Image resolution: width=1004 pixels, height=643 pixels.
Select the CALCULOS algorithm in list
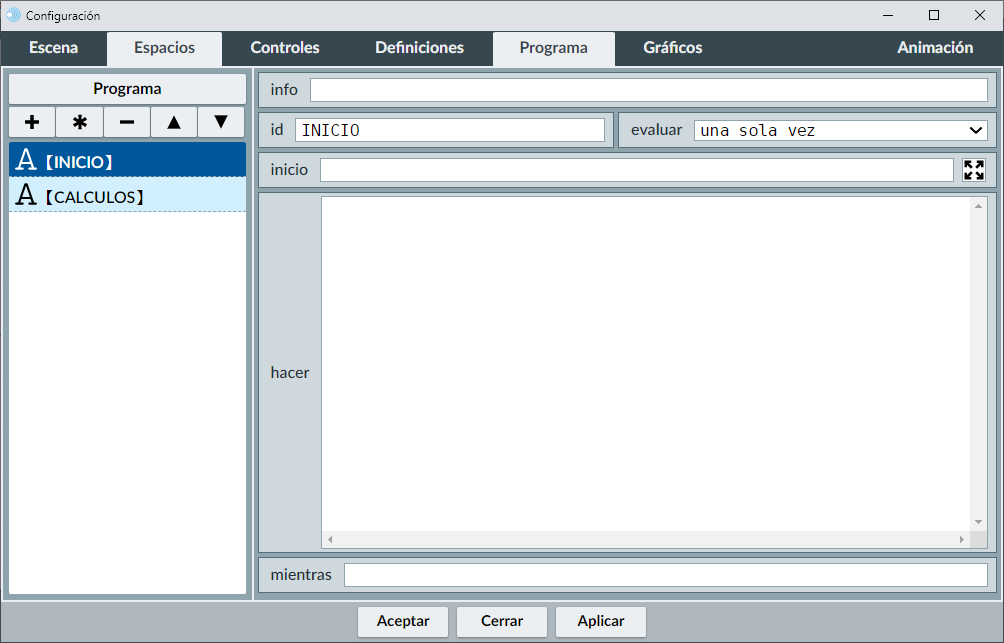click(127, 196)
